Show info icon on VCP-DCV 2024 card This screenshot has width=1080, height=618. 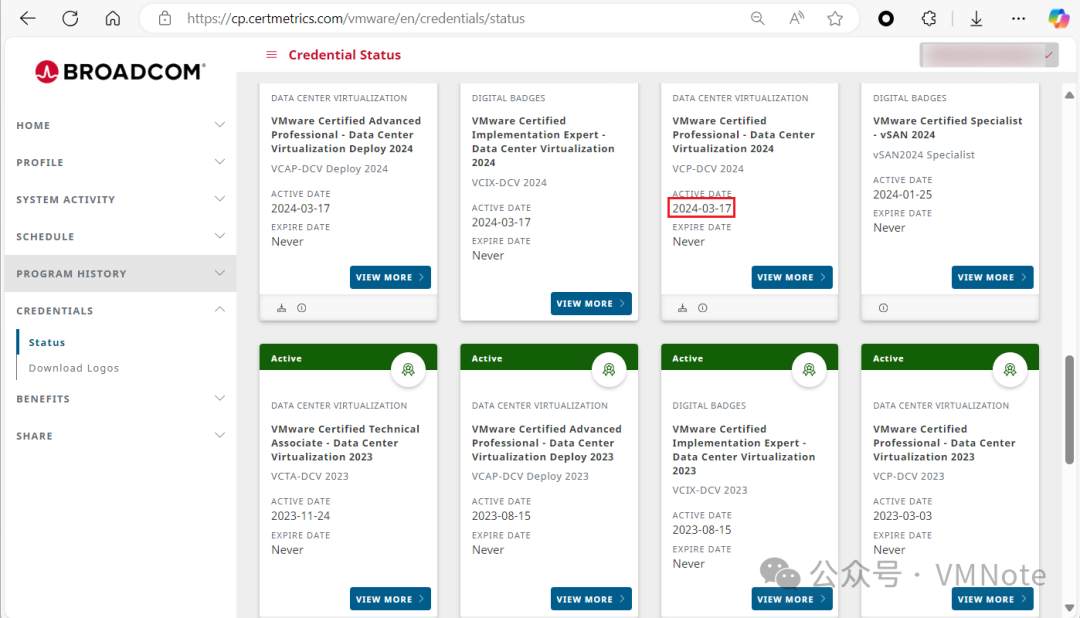click(x=703, y=308)
